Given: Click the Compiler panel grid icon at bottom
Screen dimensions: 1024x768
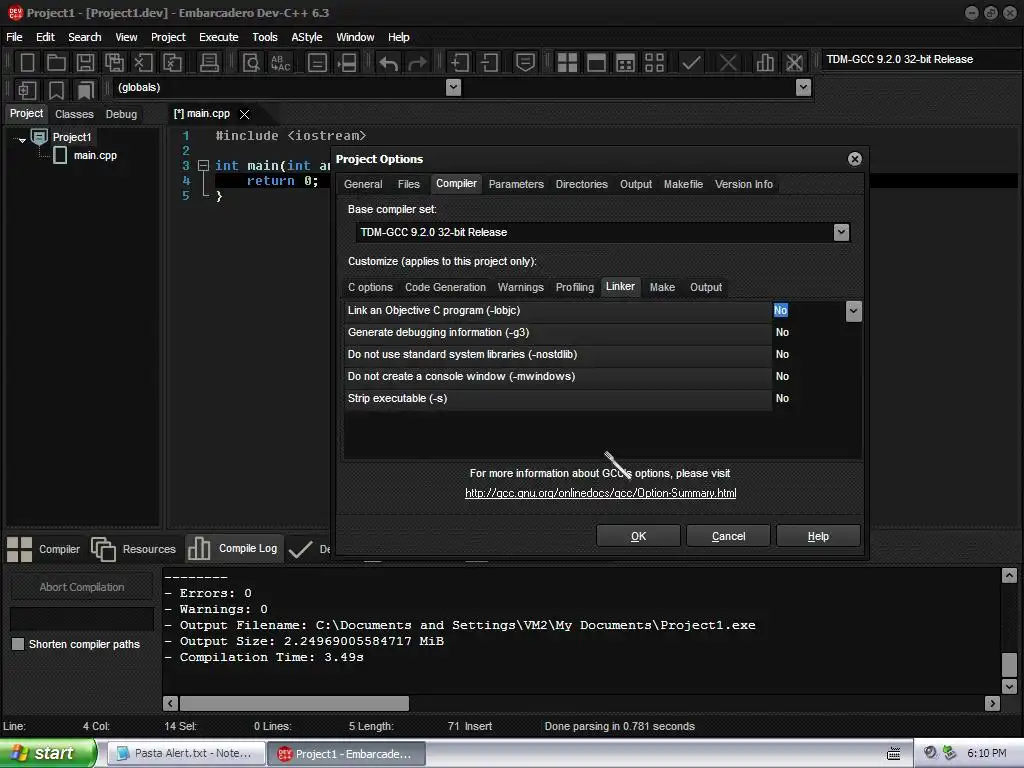Looking at the screenshot, I should [20, 549].
